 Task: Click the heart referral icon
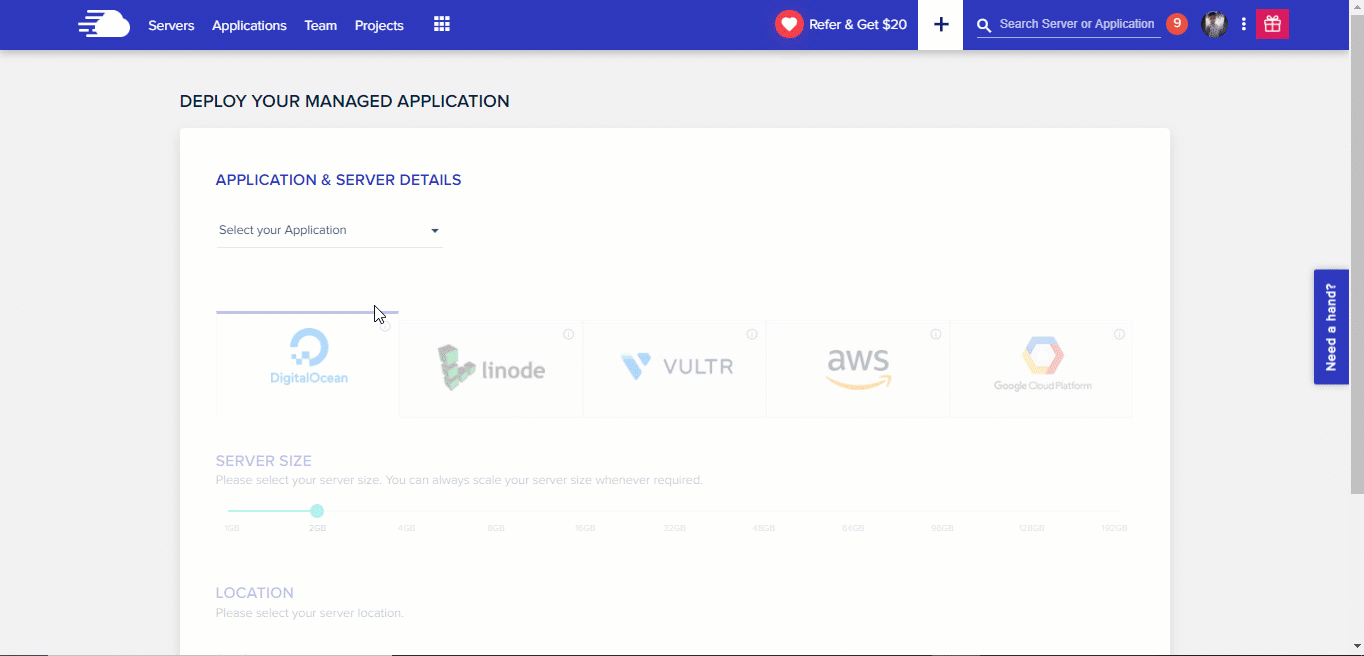[789, 24]
